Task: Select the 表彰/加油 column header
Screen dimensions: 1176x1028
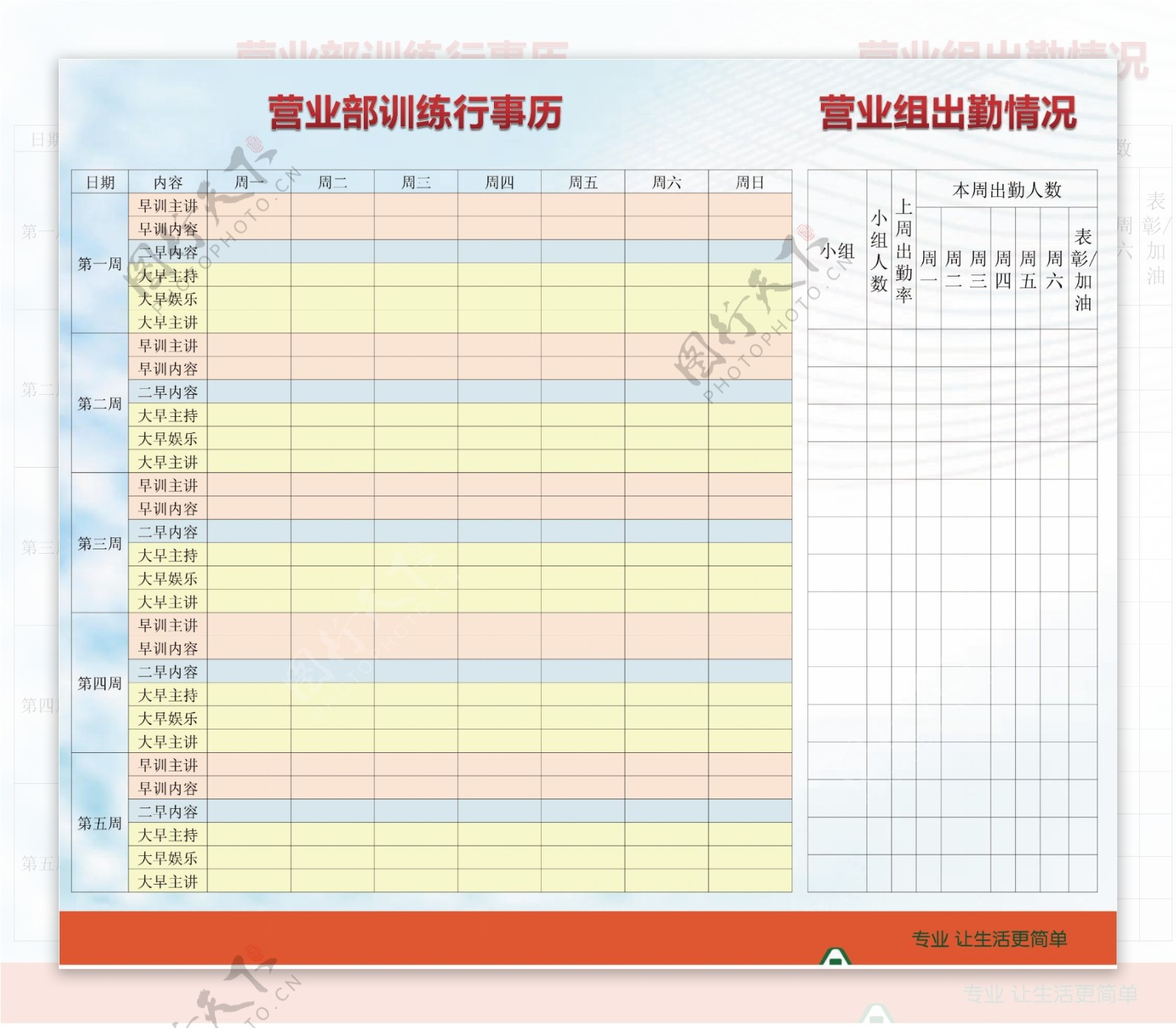Action: coord(1083,268)
